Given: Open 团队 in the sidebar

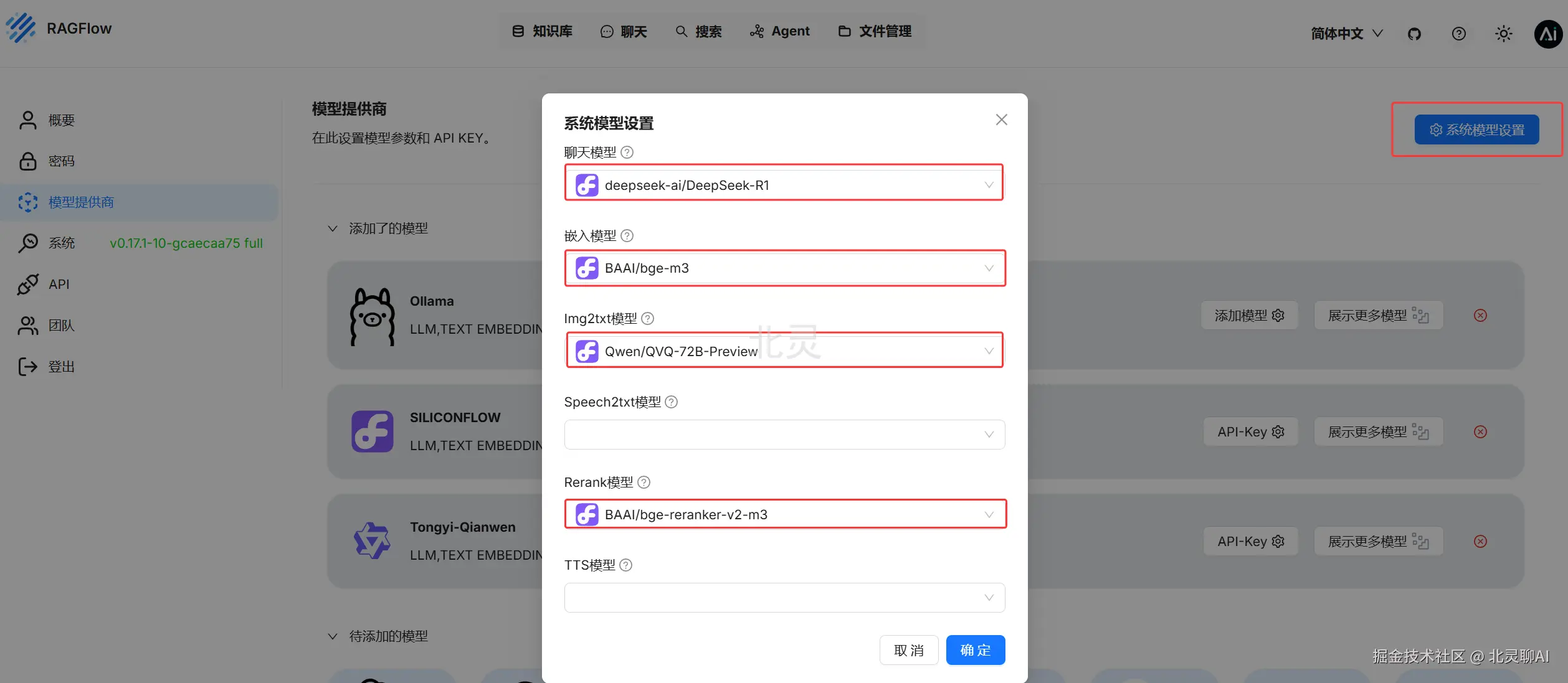Looking at the screenshot, I should [139, 325].
